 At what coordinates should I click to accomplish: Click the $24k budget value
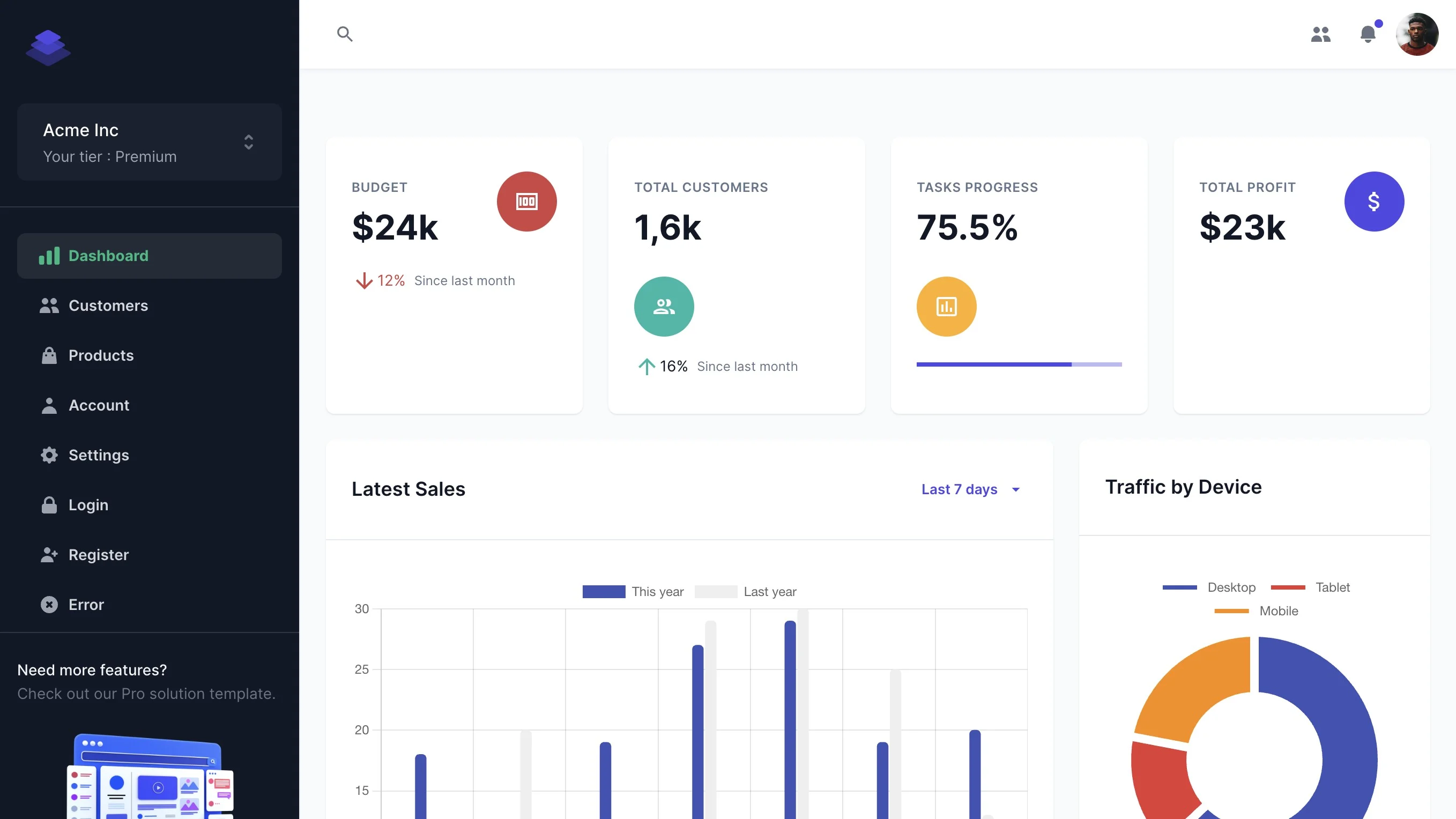coord(395,227)
